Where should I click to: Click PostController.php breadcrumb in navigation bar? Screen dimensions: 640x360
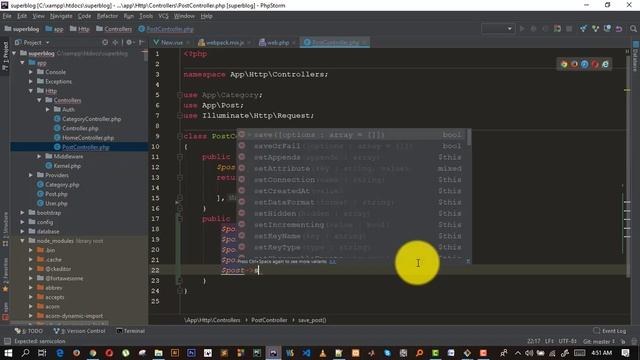click(166, 29)
